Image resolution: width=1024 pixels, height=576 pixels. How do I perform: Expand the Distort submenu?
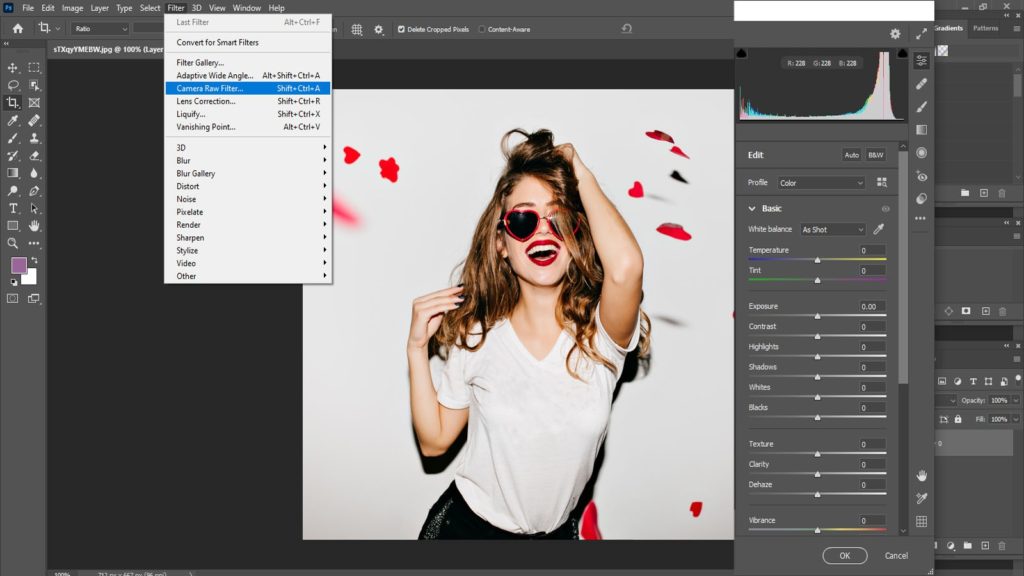point(248,186)
